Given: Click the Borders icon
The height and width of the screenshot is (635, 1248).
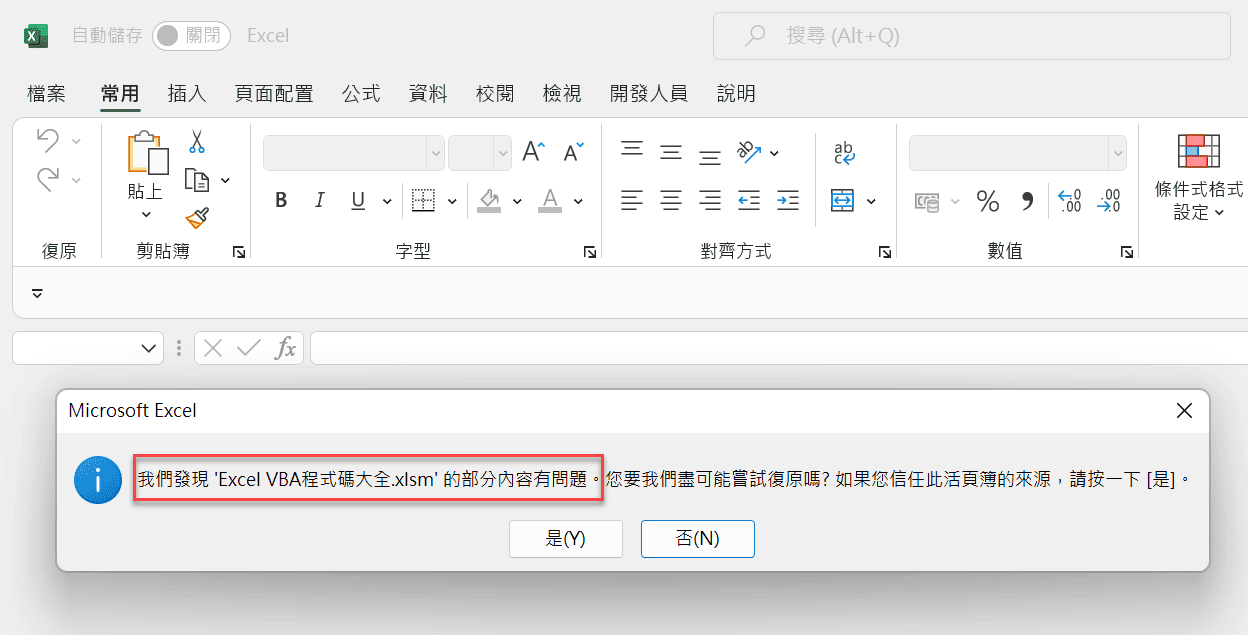Looking at the screenshot, I should click(x=424, y=200).
